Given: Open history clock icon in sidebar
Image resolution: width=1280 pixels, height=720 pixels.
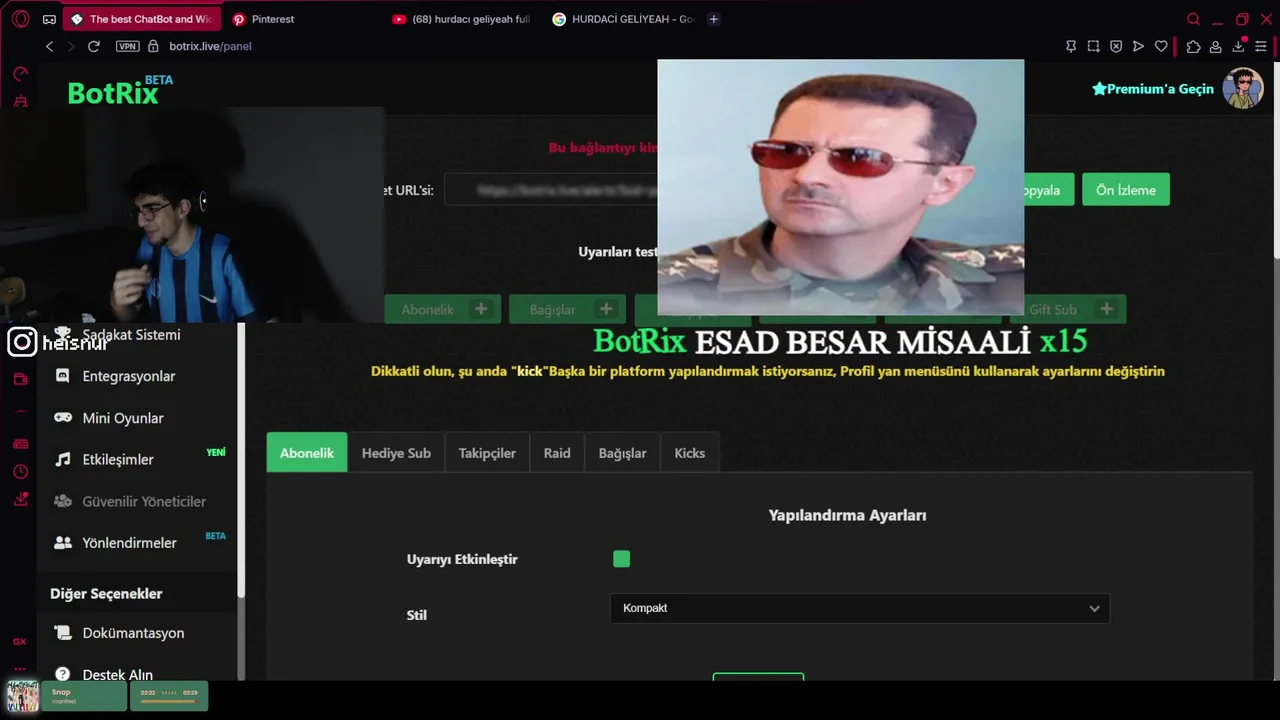Looking at the screenshot, I should click(20, 472).
